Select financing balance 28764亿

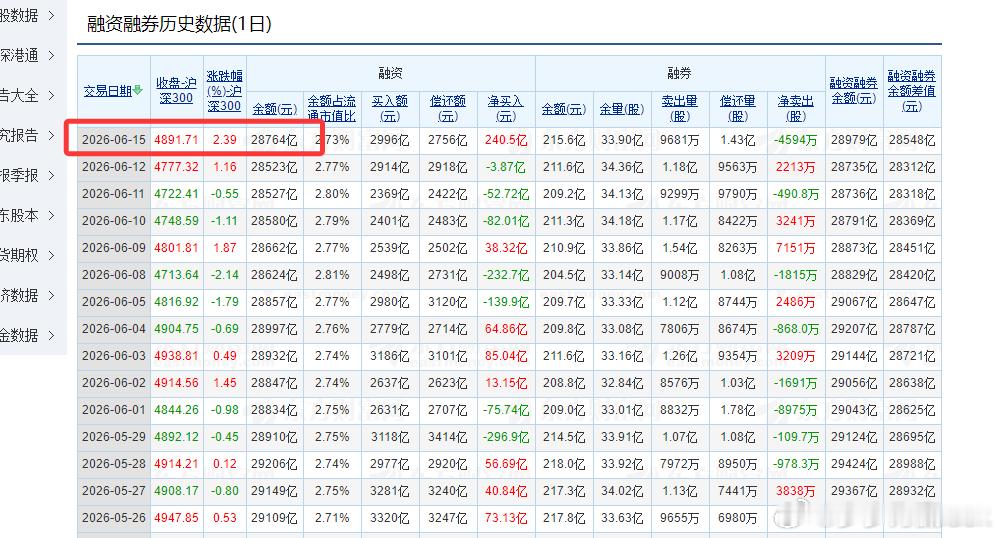274,140
